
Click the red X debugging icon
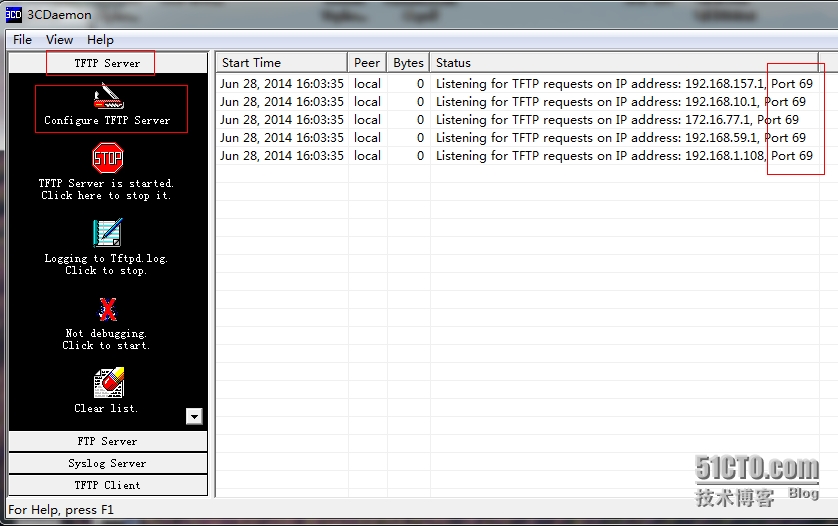coord(107,308)
